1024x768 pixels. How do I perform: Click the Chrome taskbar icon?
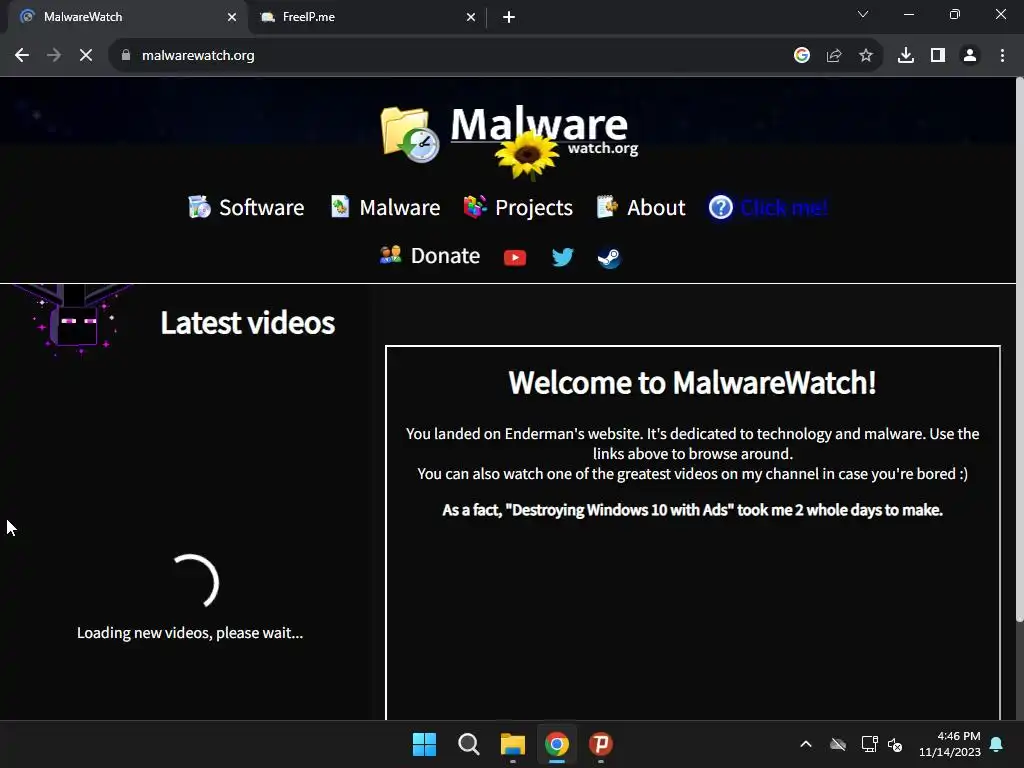tap(557, 744)
